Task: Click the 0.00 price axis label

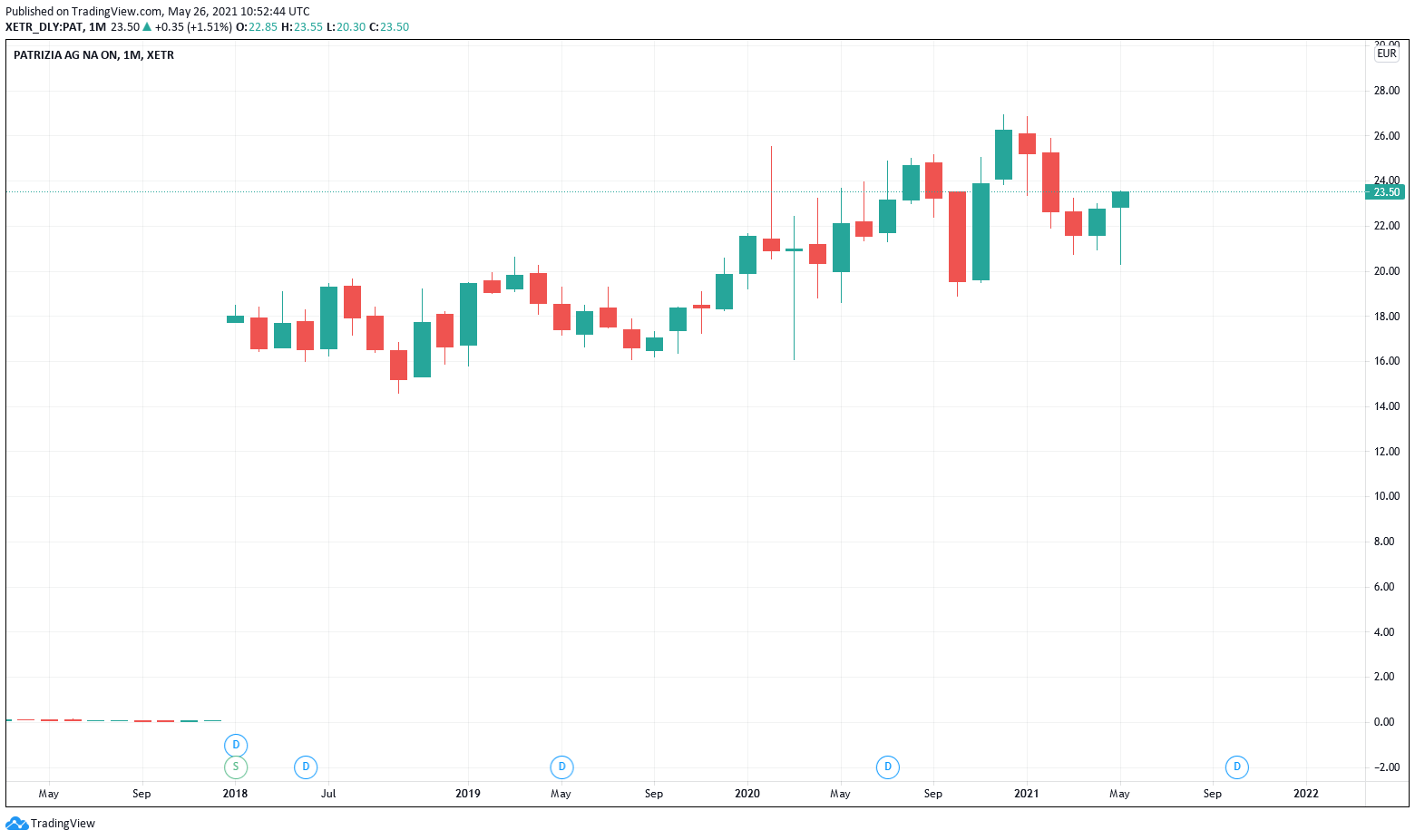Action: click(x=1384, y=722)
